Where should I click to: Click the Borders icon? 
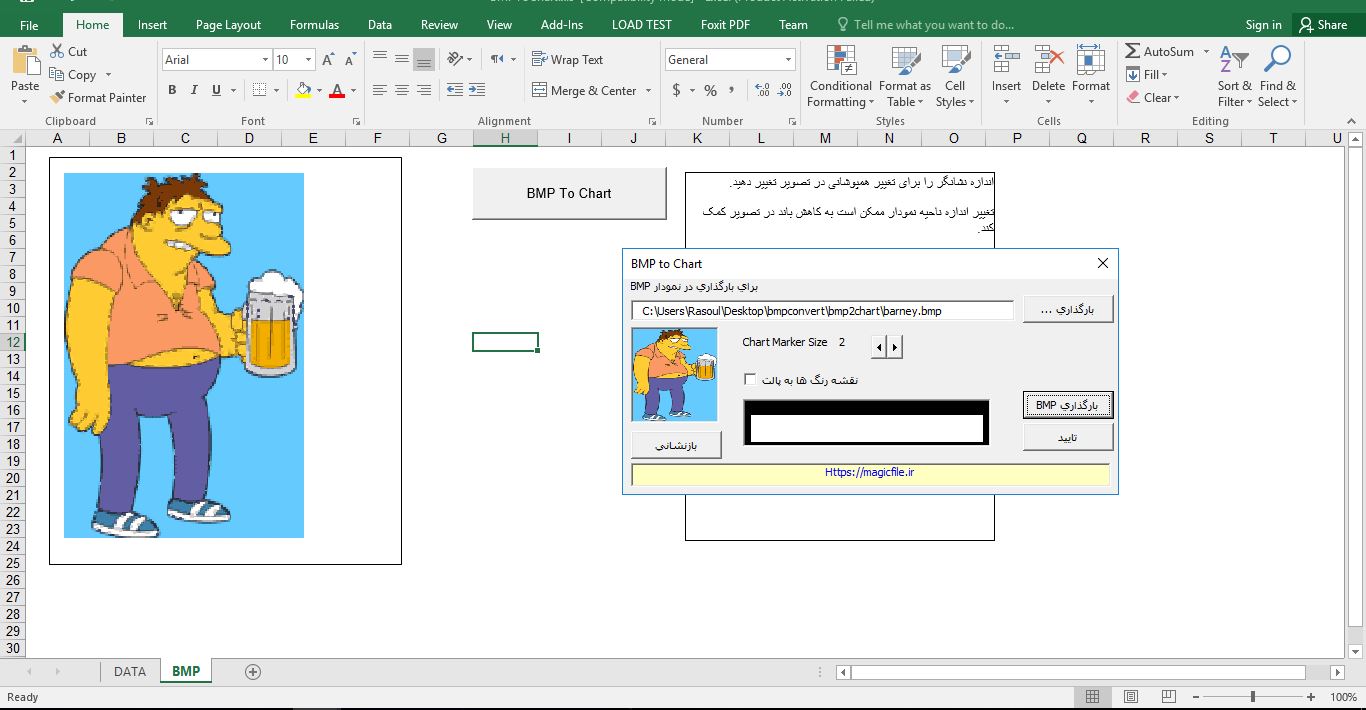(x=260, y=90)
